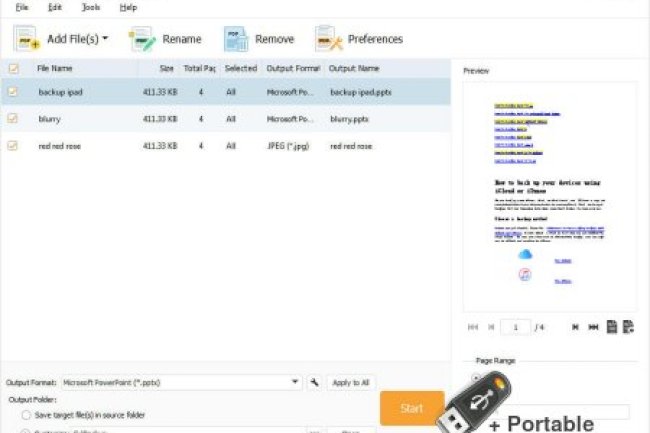Viewport: 650px width, 433px height.
Task: Open the File menu
Action: [22, 7]
